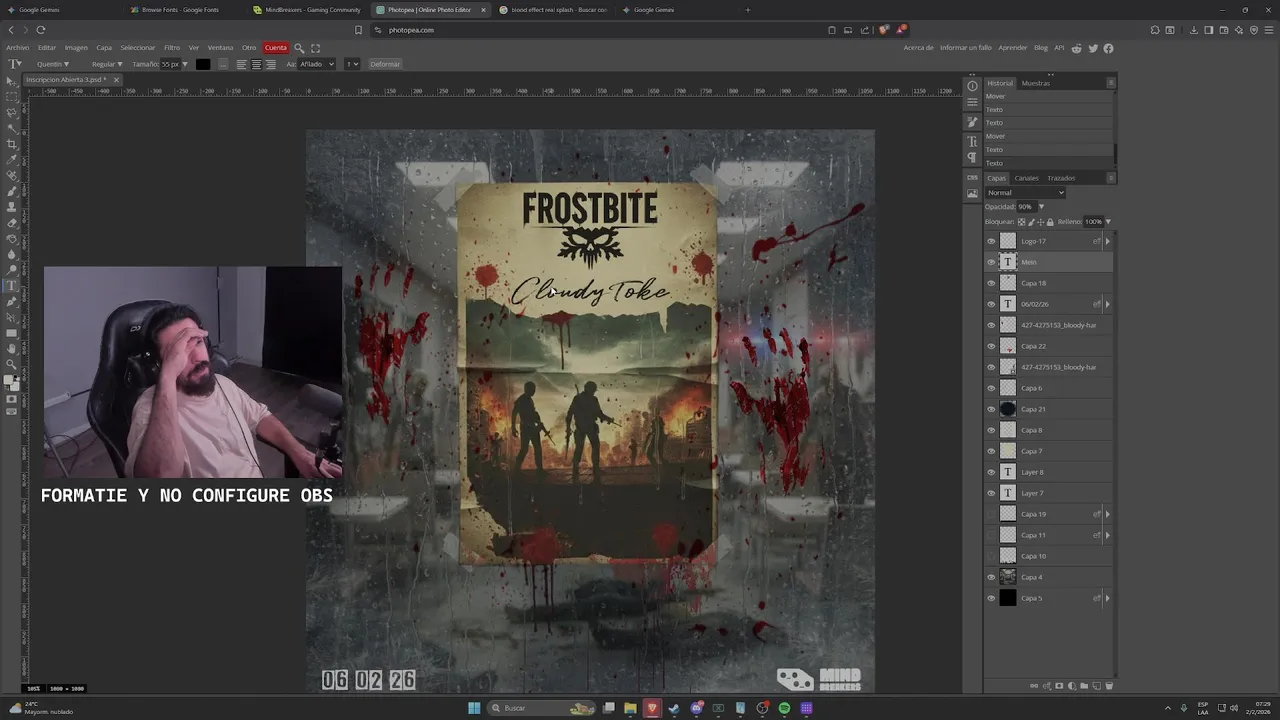Click the red Cuenta button
This screenshot has width=1280, height=720.
click(x=276, y=48)
